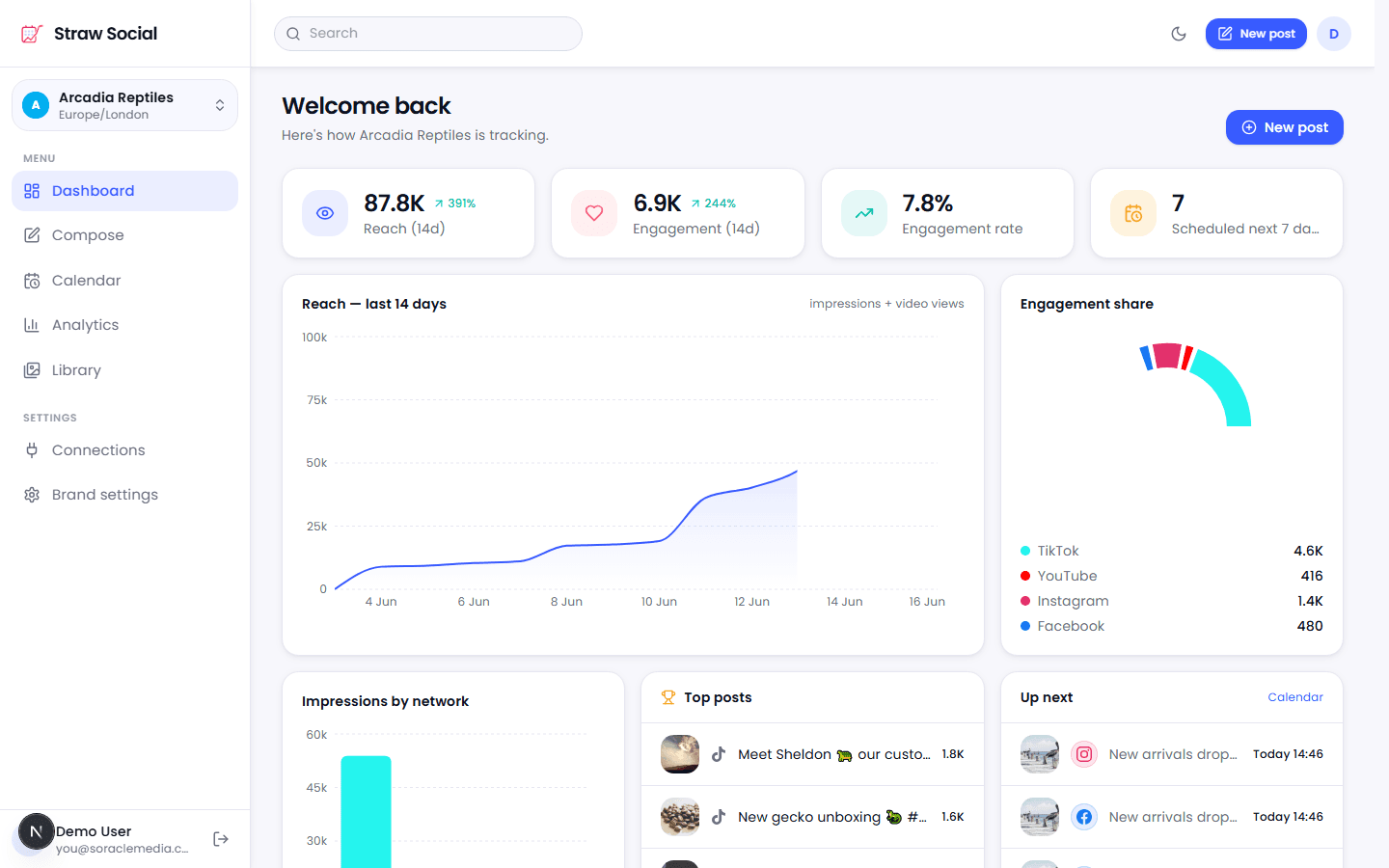Open the Calendar link in Up next

tap(1295, 697)
